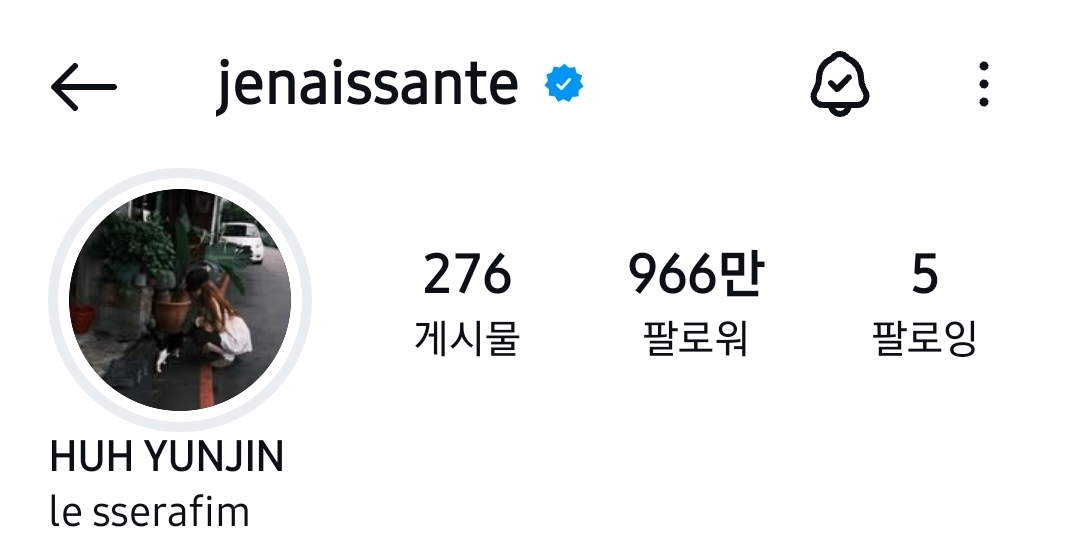Select the HUH YUNJIN display name
The height and width of the screenshot is (546, 1080).
[x=167, y=456]
